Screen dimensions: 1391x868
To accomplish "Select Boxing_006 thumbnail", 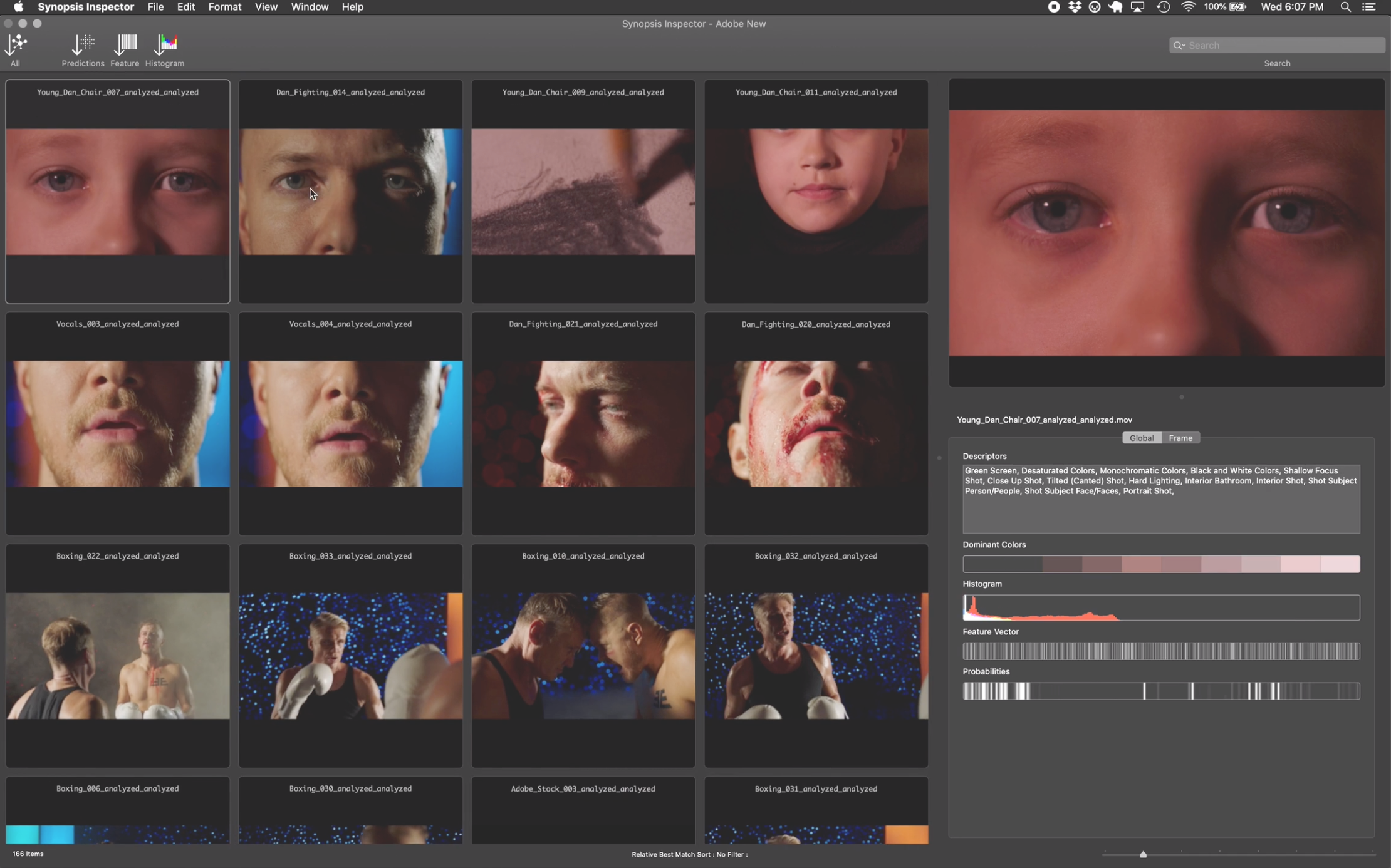I will click(118, 810).
